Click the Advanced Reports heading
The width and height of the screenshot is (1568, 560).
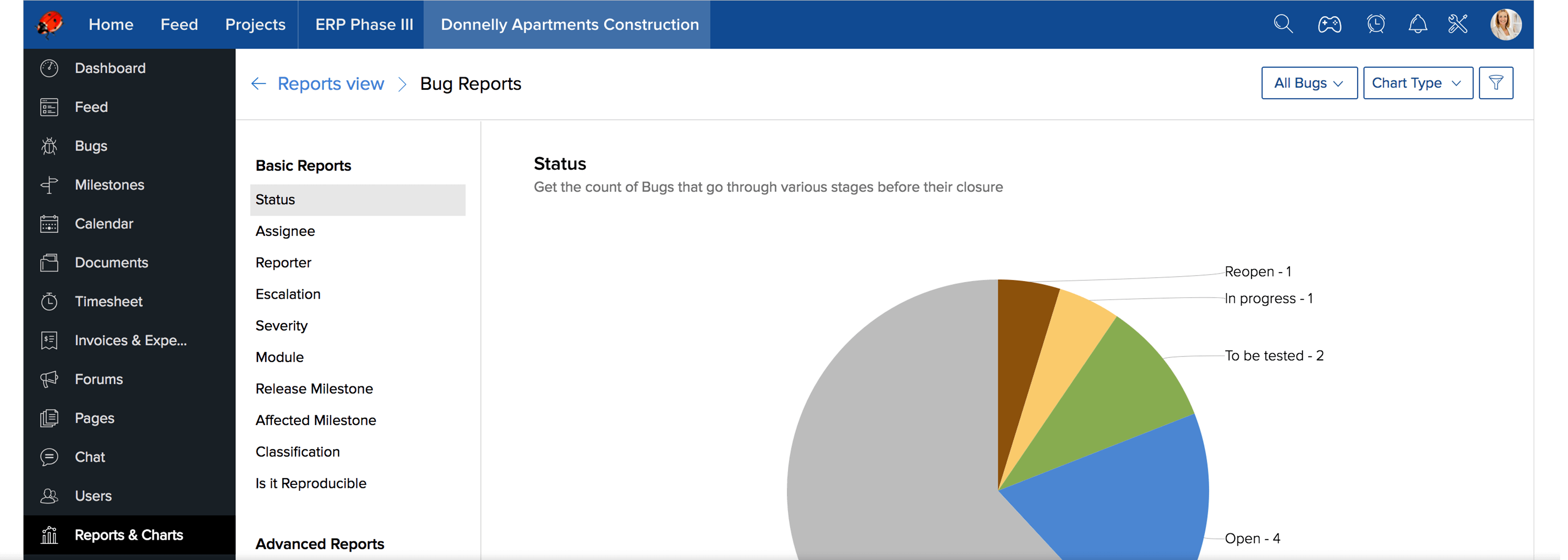[x=319, y=544]
